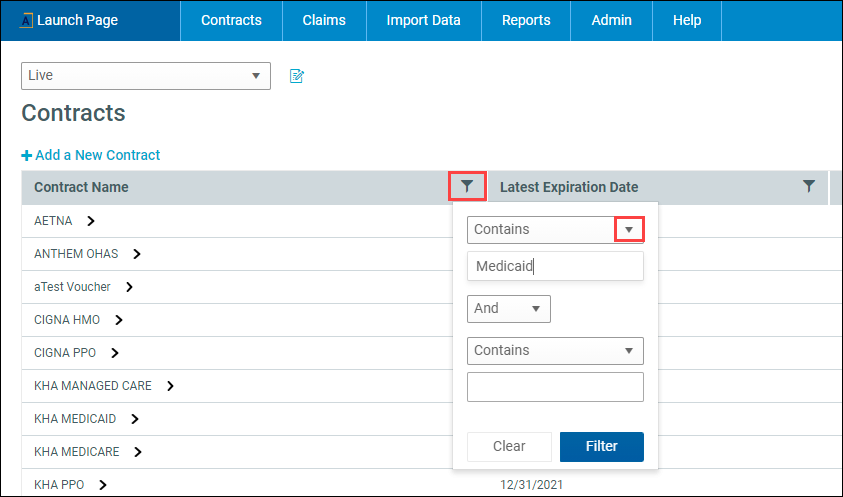Screen dimensions: 843x497
Task: Open the Live environment dropdown
Action: click(x=146, y=76)
